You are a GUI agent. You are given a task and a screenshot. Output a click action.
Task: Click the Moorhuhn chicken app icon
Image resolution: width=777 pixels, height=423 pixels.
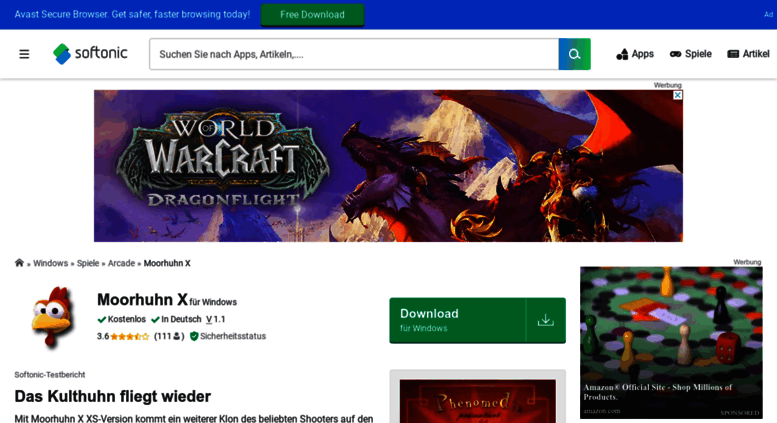tap(53, 317)
